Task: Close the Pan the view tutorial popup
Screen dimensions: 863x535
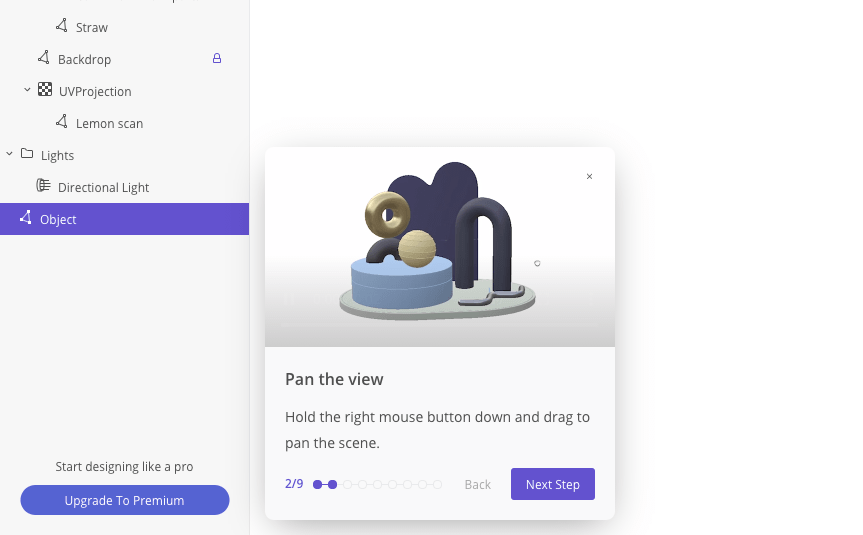Action: pos(589,176)
